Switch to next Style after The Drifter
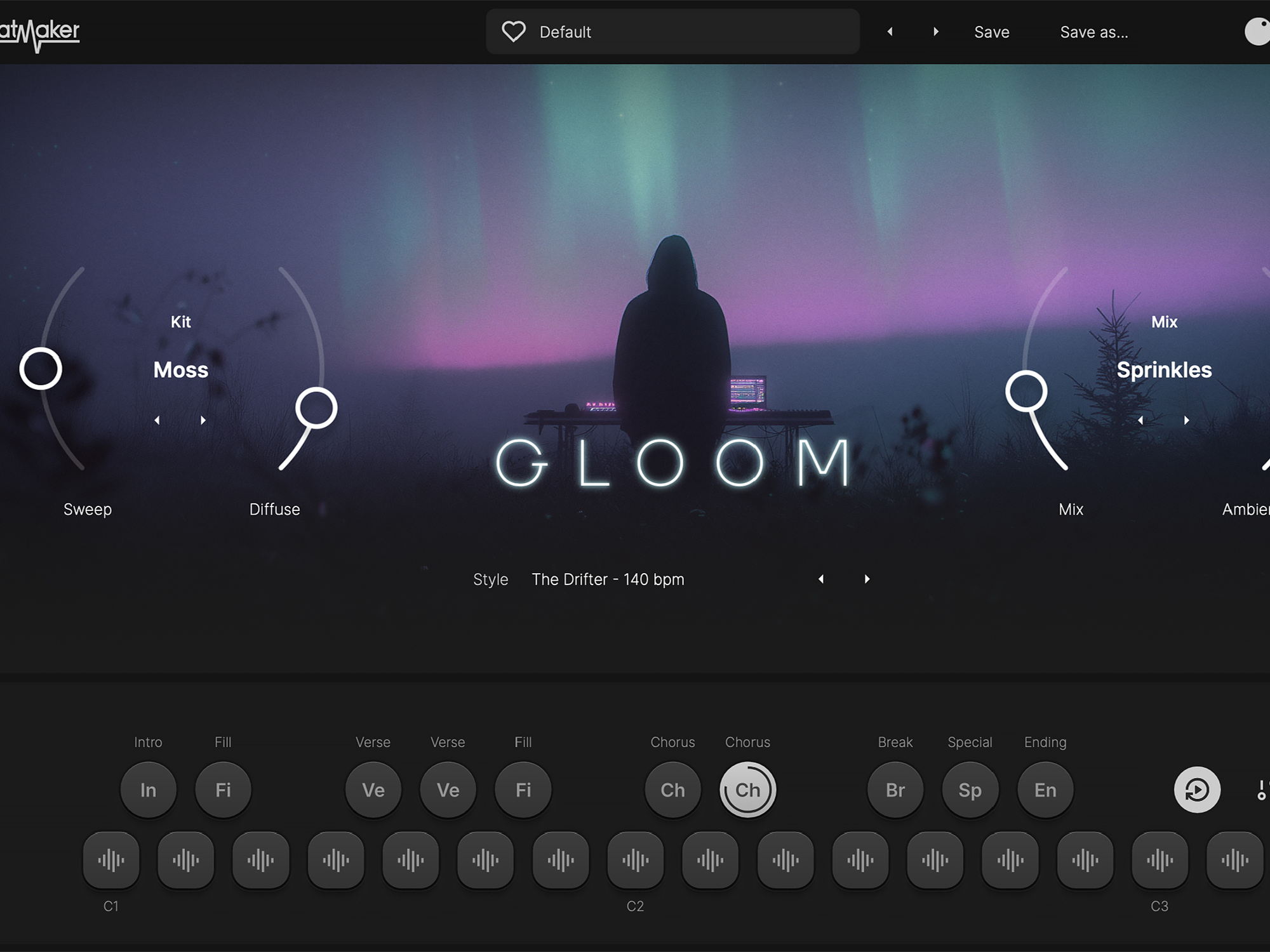The image size is (1270, 952). click(867, 579)
